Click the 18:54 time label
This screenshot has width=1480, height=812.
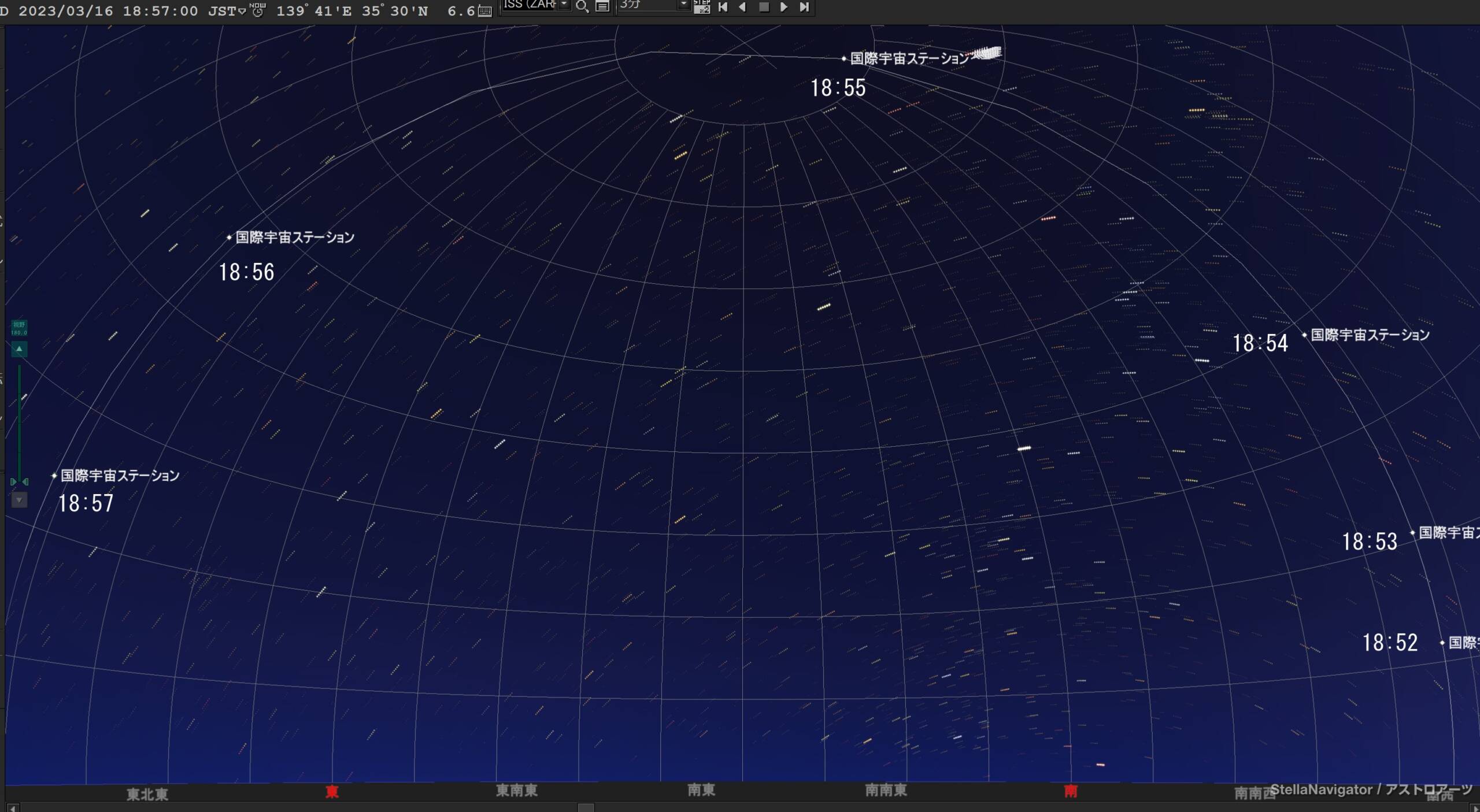pos(1260,343)
